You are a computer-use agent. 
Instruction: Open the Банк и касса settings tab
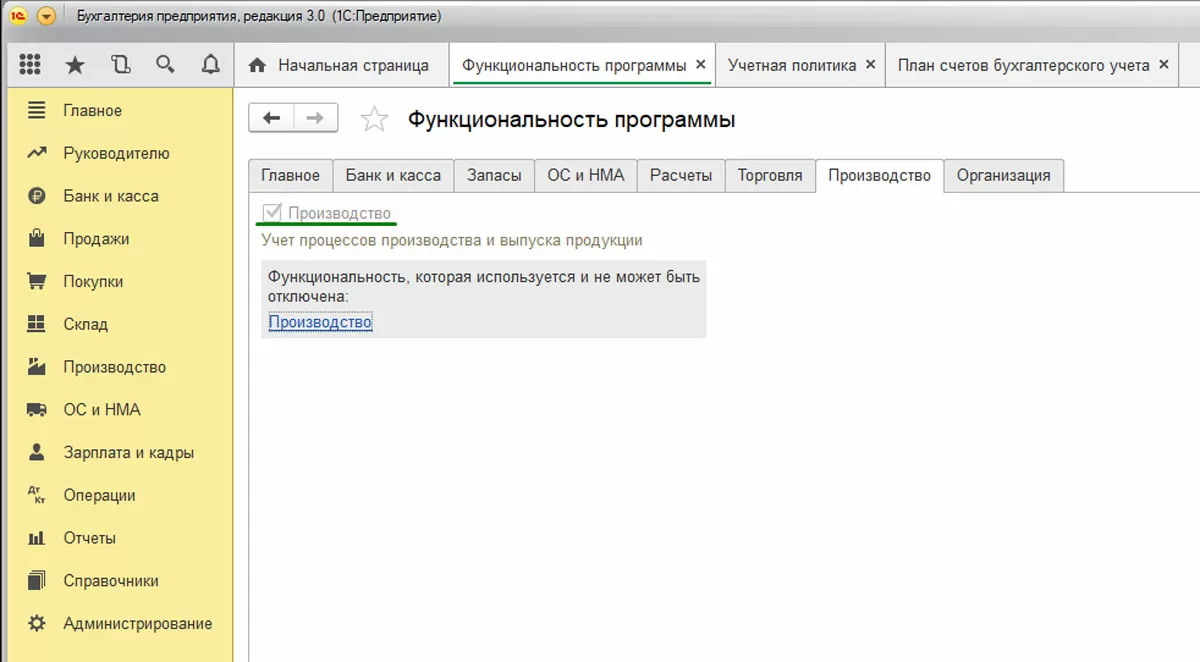(x=393, y=175)
